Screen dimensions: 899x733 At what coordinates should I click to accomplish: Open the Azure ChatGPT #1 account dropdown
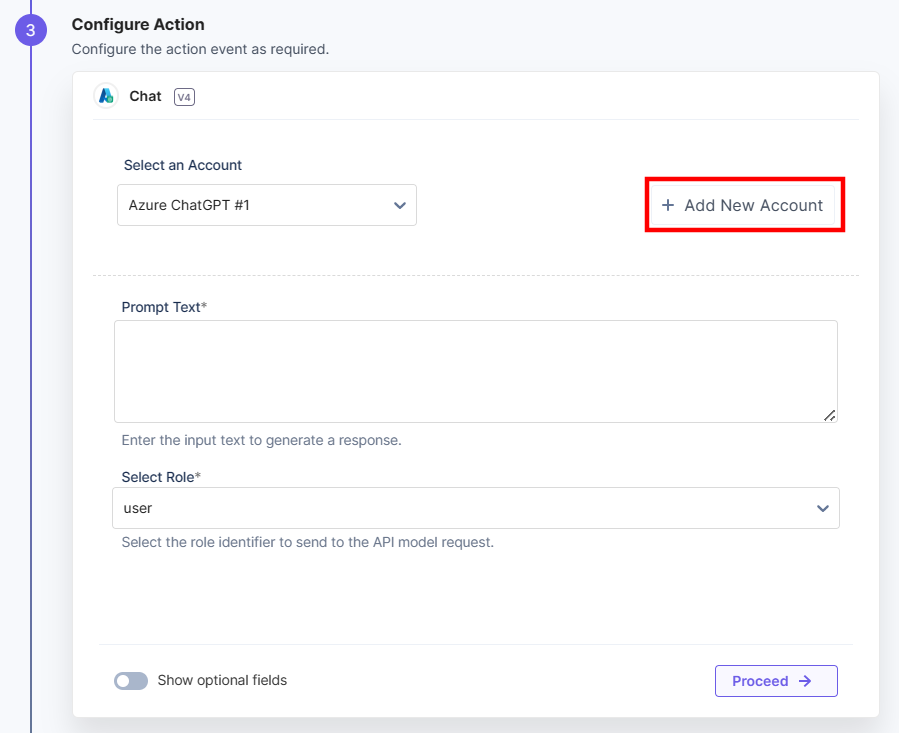[266, 204]
